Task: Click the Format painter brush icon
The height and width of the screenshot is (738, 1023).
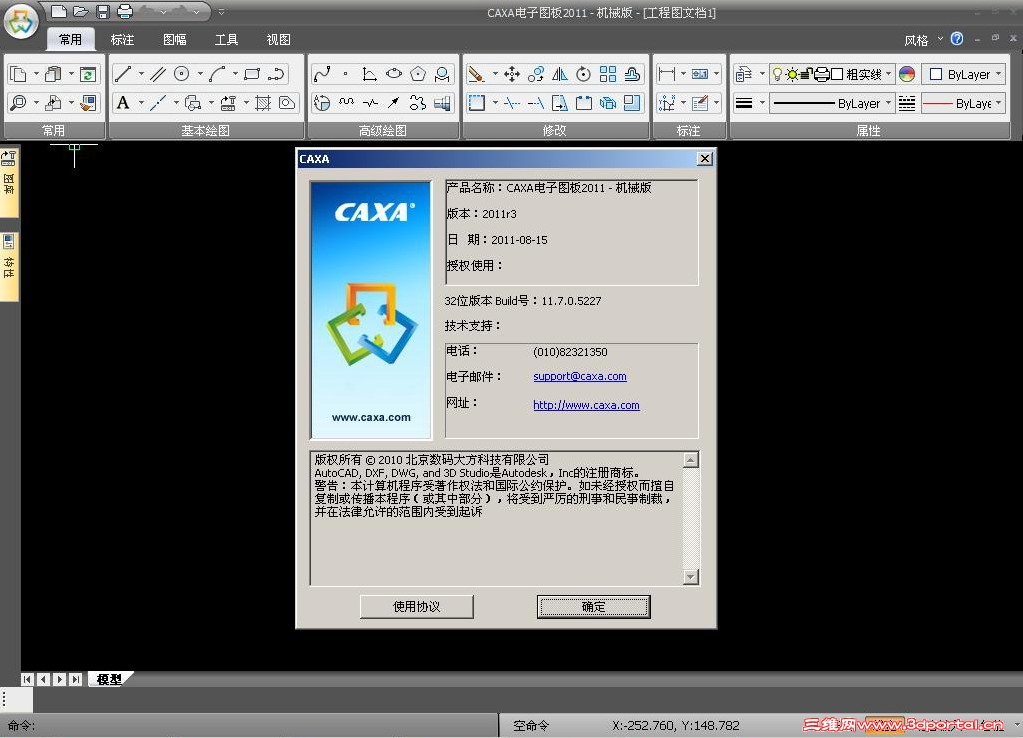Action: pyautogui.click(x=89, y=102)
